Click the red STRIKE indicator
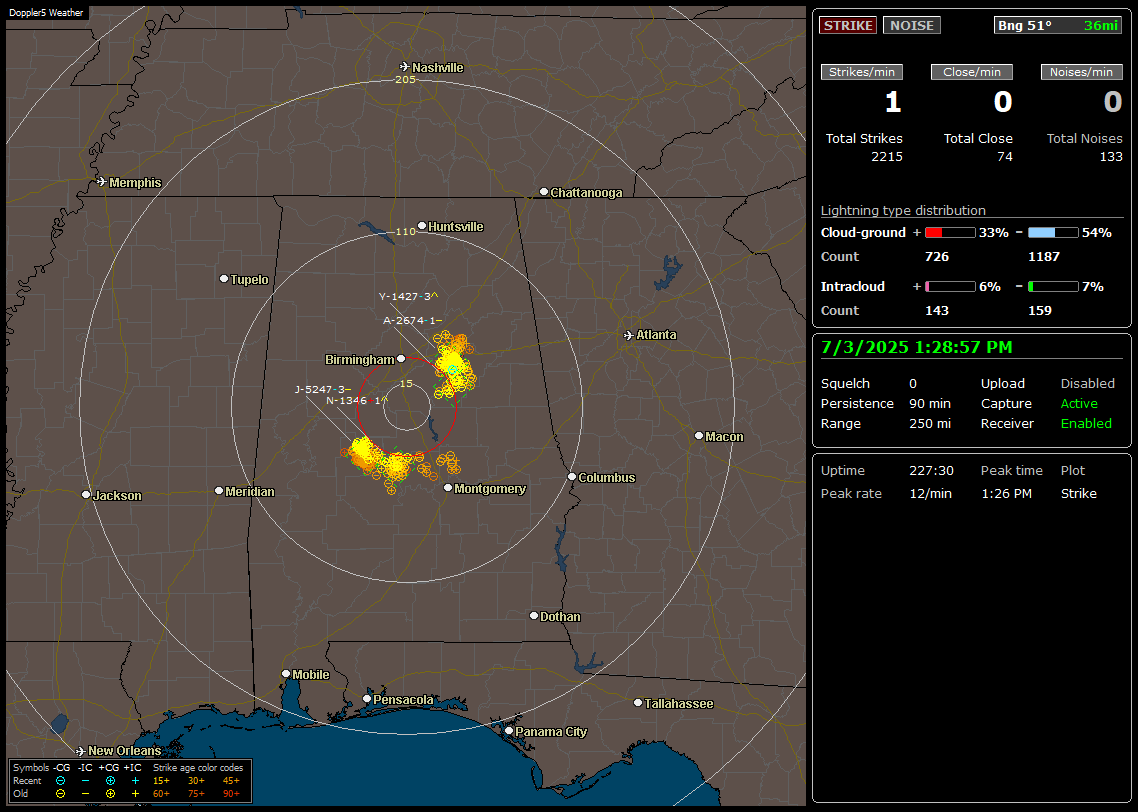 tap(848, 25)
